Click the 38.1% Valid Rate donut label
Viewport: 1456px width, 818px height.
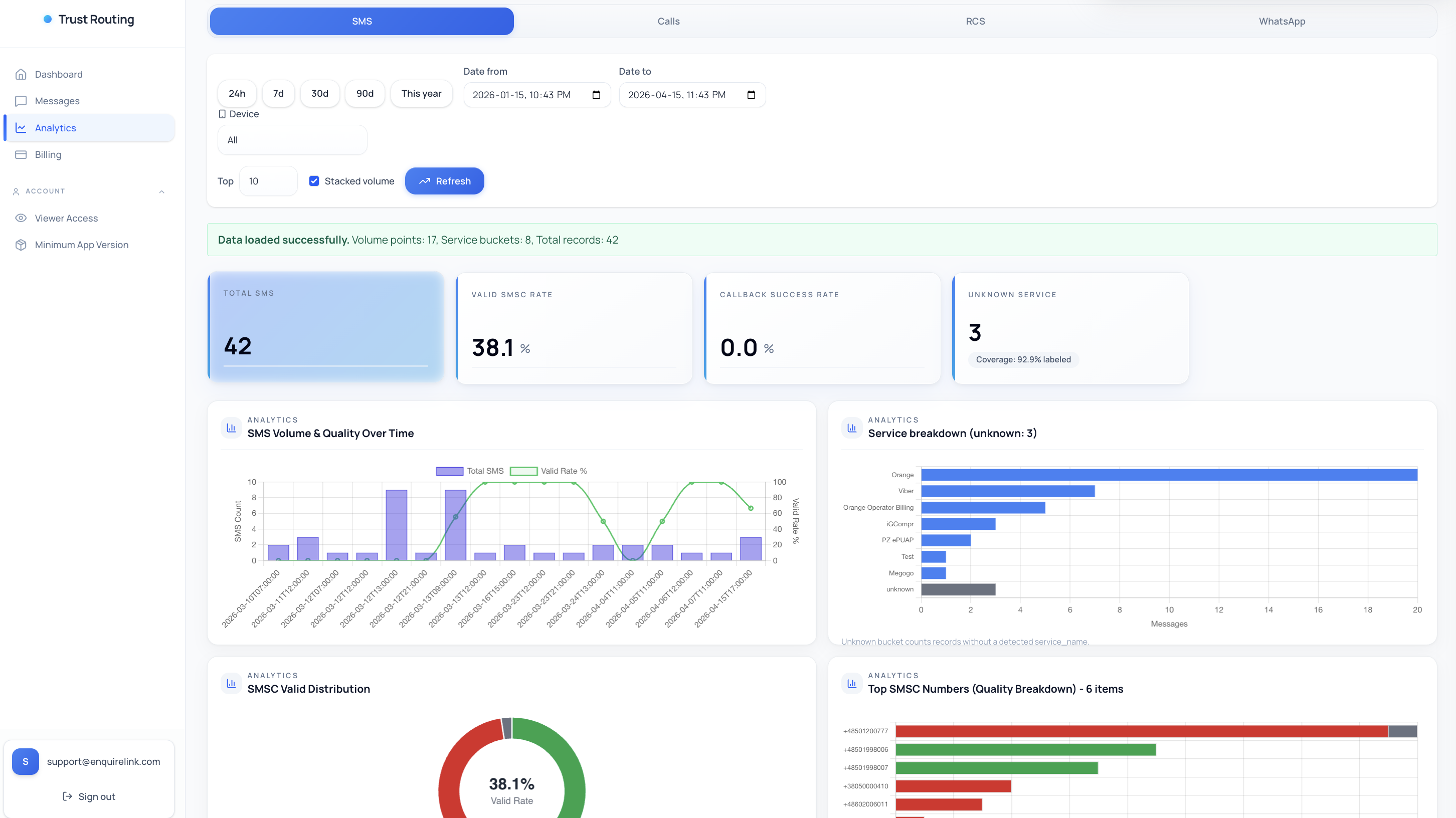511,791
